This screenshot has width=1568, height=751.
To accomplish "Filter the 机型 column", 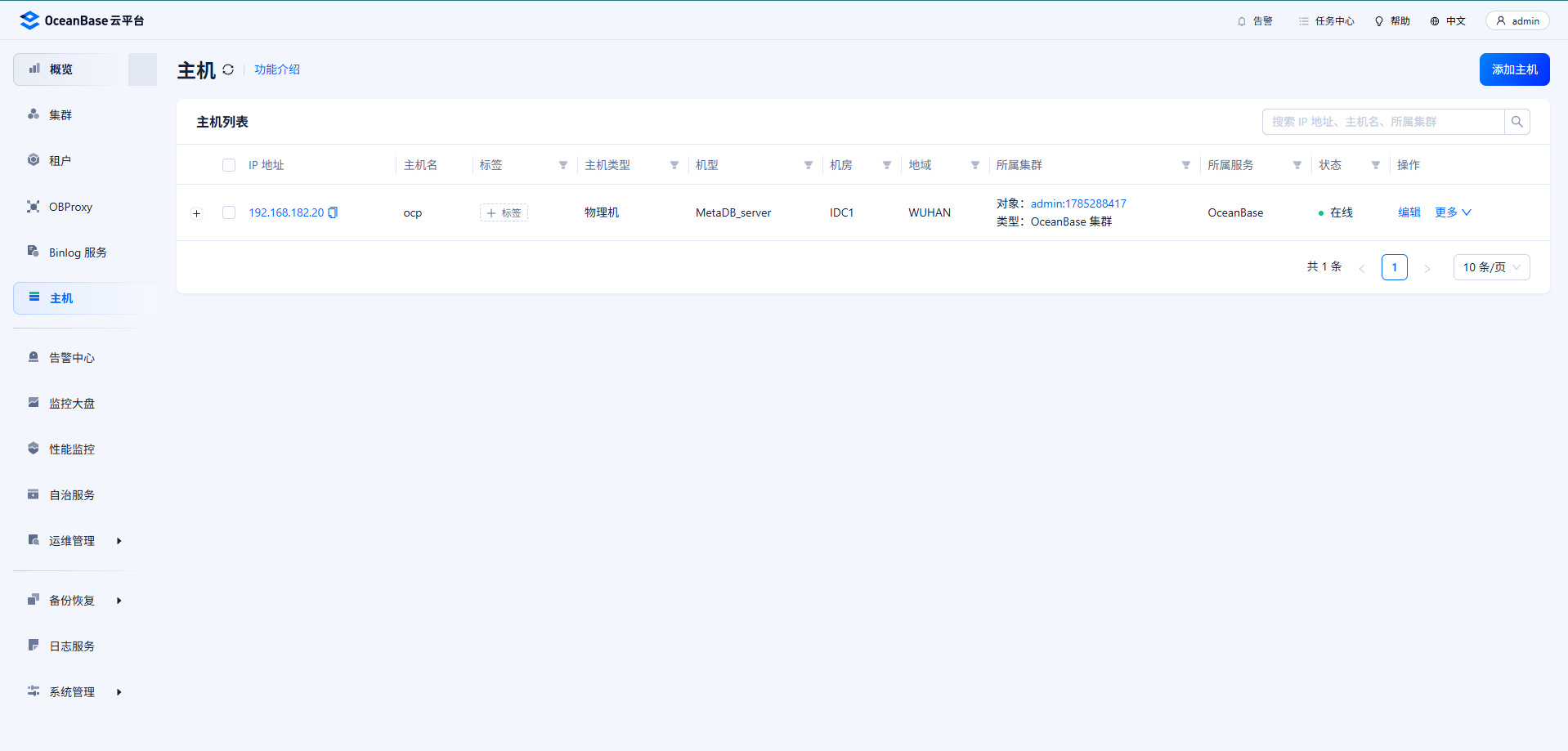I will (x=809, y=165).
